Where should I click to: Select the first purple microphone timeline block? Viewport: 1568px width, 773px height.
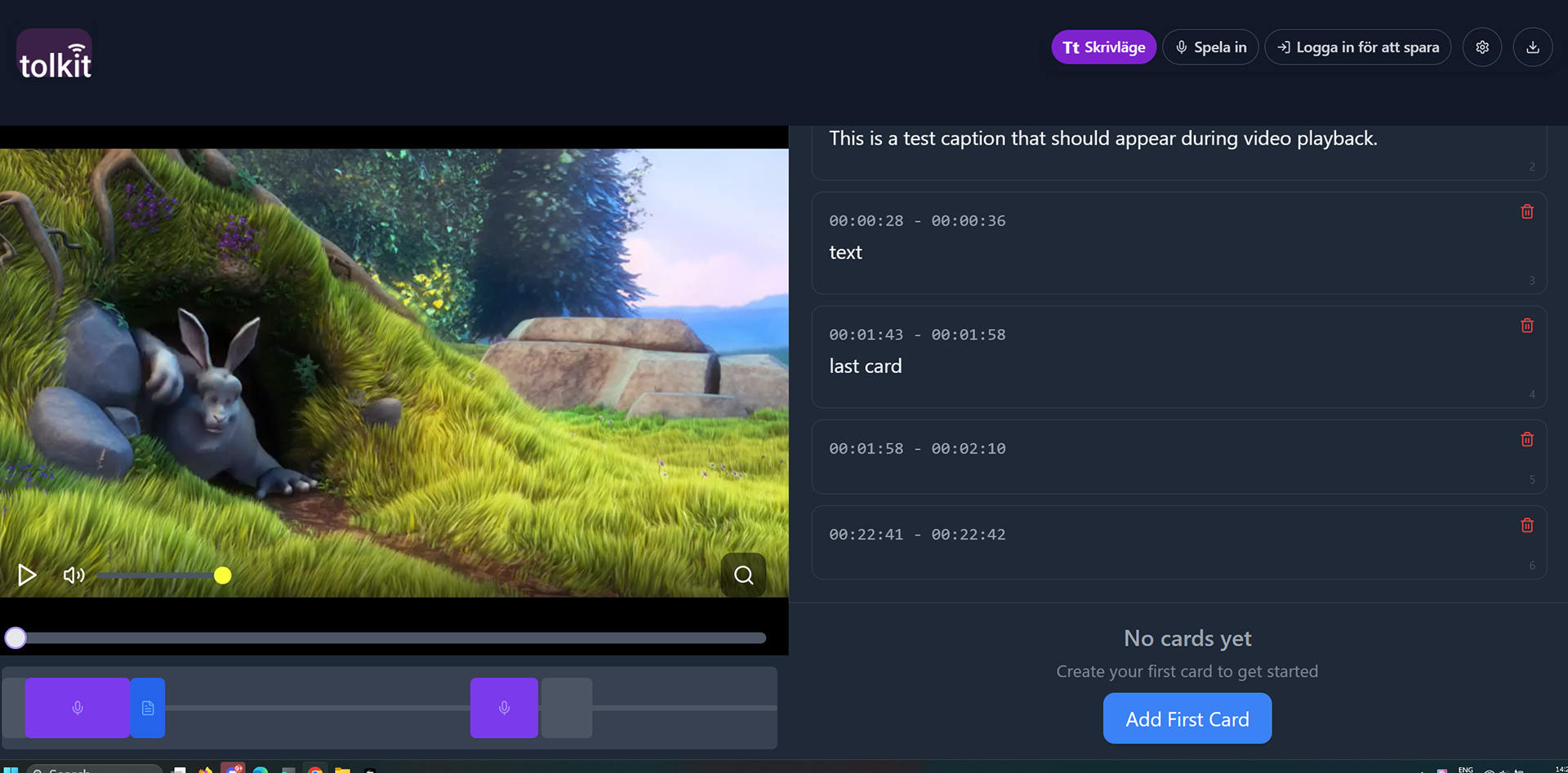(x=78, y=708)
